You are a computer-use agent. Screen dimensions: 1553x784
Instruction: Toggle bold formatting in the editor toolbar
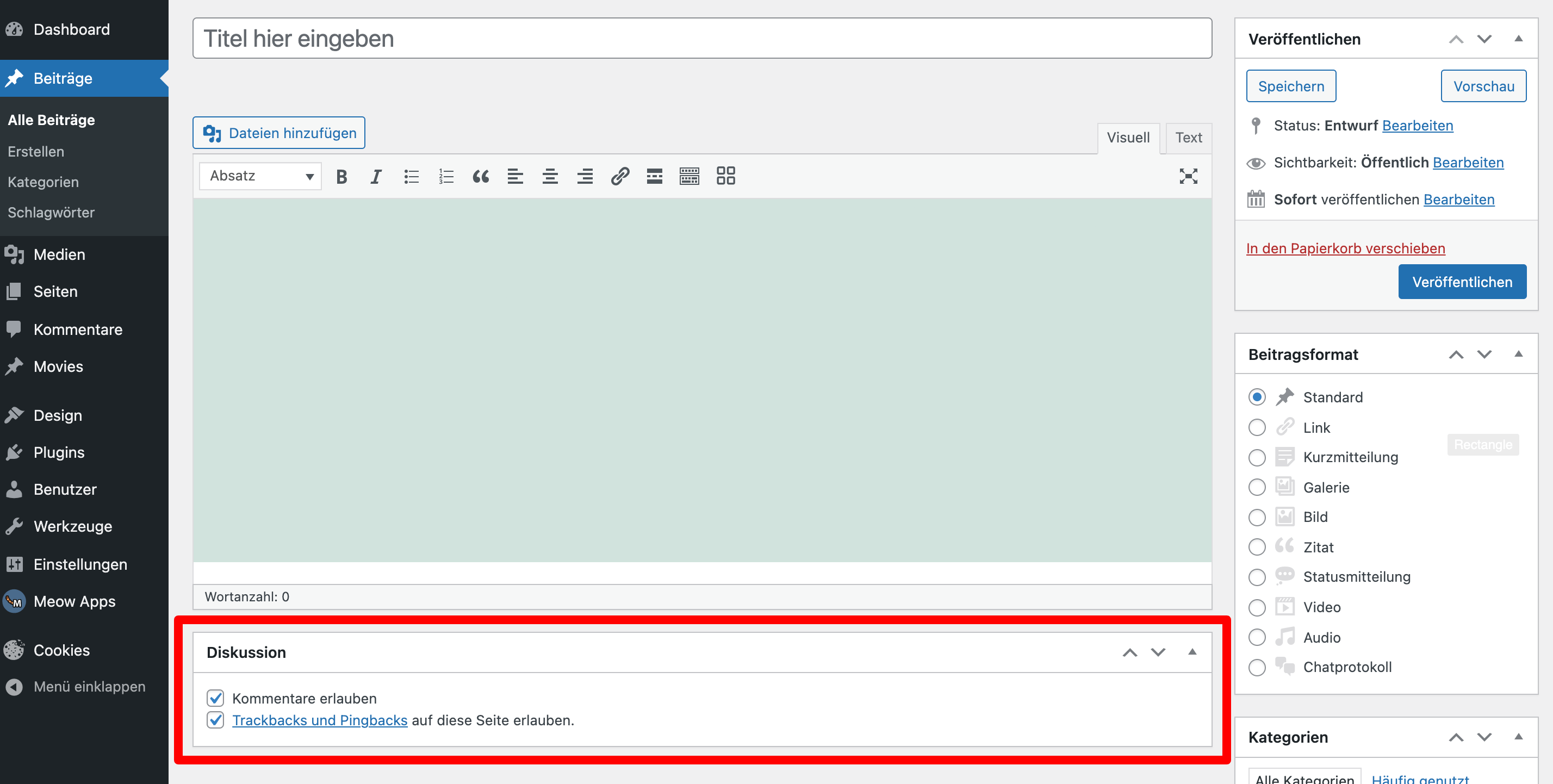pyautogui.click(x=341, y=176)
